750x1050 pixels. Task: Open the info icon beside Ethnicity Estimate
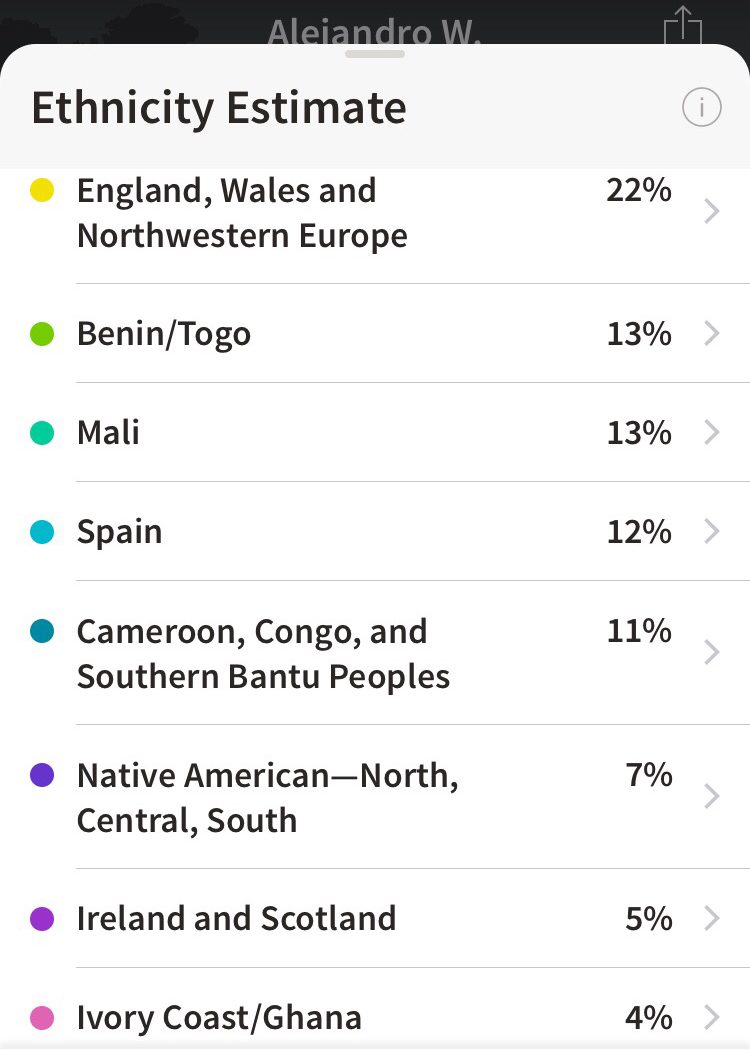point(701,107)
